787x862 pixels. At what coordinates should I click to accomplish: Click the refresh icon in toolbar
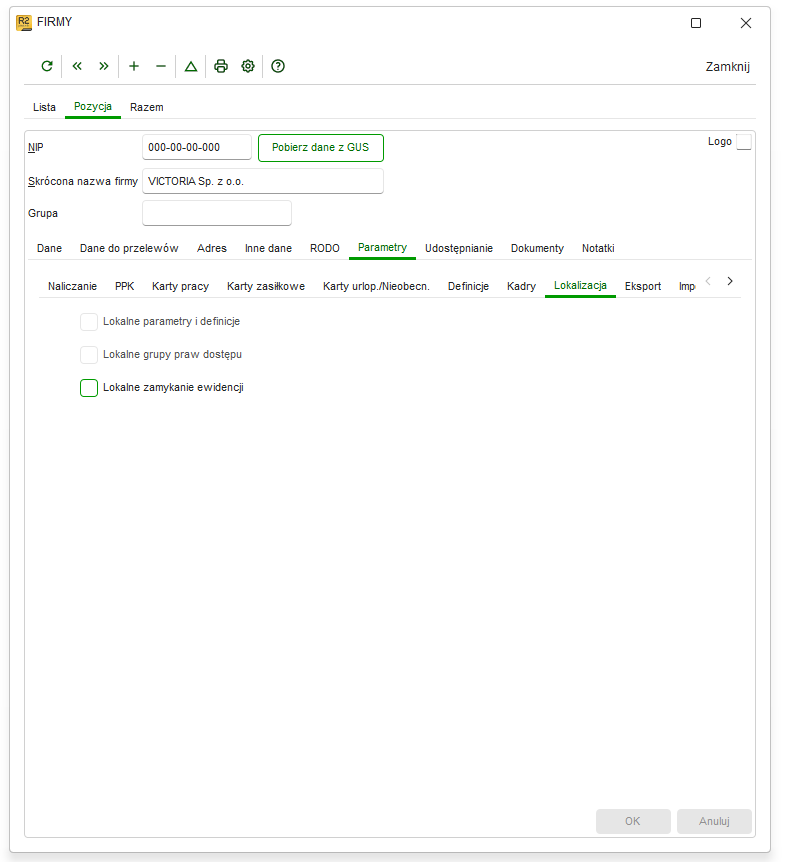[47, 66]
